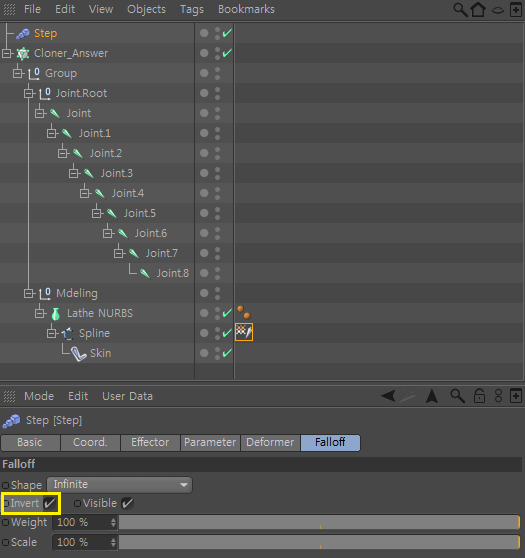Click the Skin deformer icon
The image size is (525, 558).
[x=79, y=354]
